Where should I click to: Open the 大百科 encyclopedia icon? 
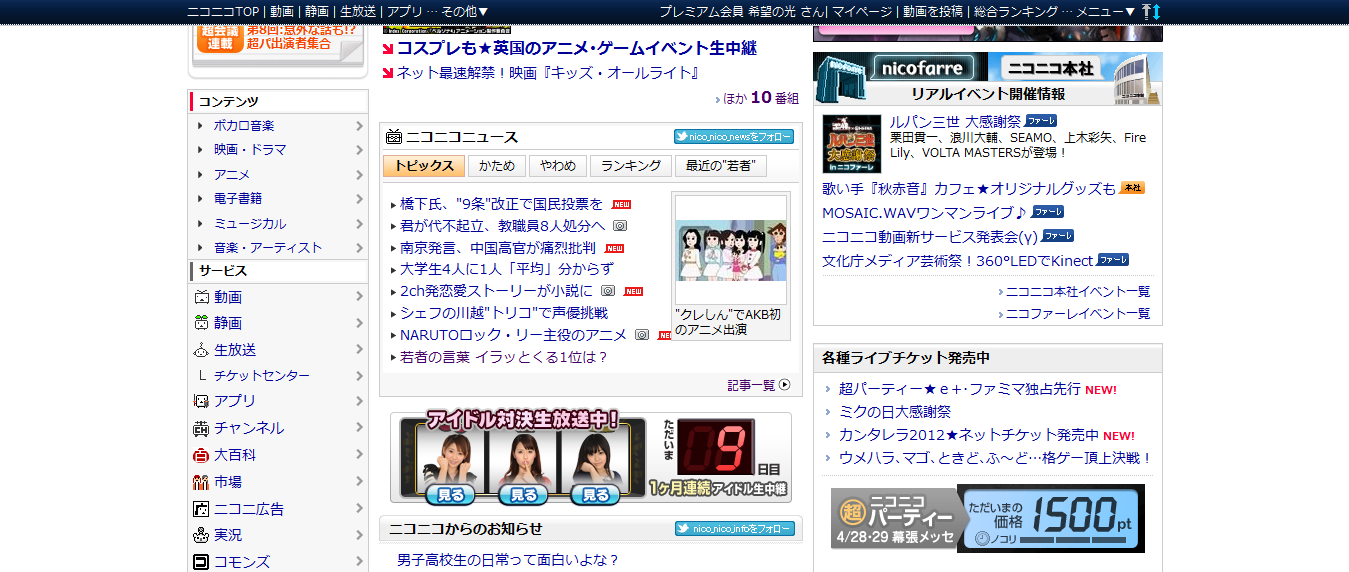(201, 455)
